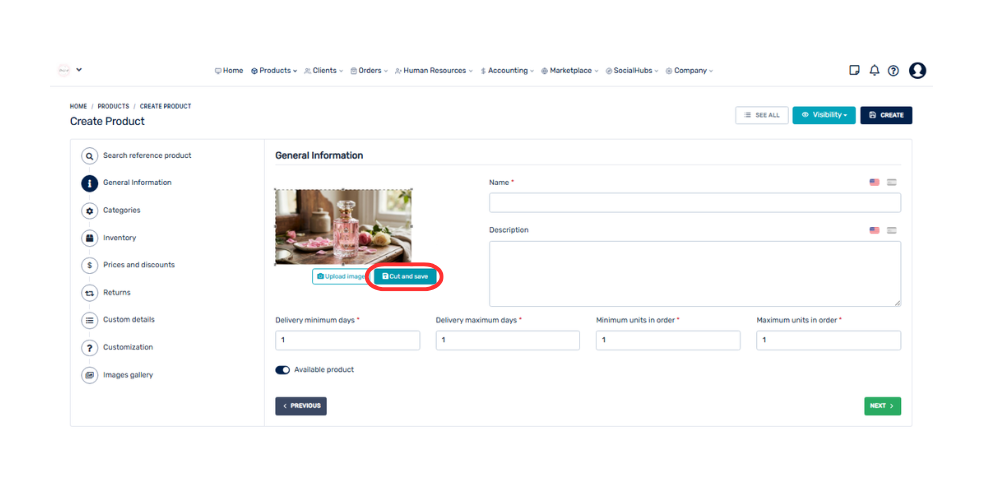Select US flag language for Name field
The height and width of the screenshot is (500, 1000).
874,182
